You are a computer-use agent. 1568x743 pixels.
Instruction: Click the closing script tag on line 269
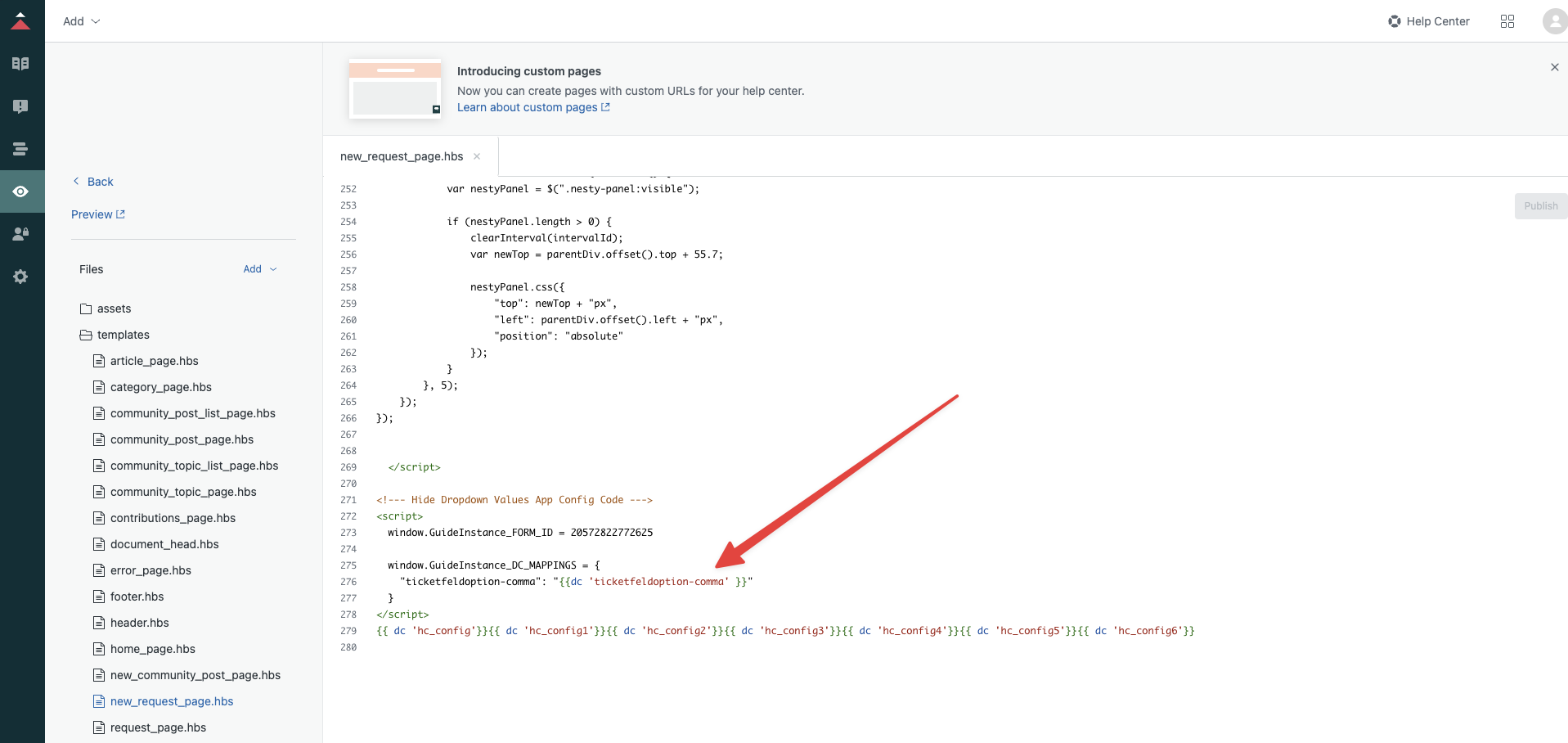pyautogui.click(x=415, y=467)
